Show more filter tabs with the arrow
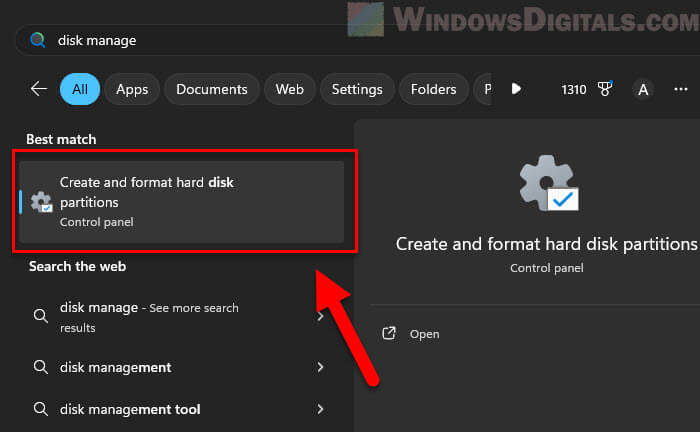 (x=516, y=89)
